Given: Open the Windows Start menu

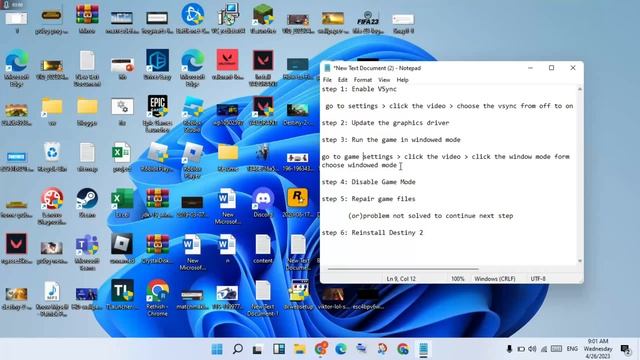Looking at the screenshot, I should [x=217, y=349].
